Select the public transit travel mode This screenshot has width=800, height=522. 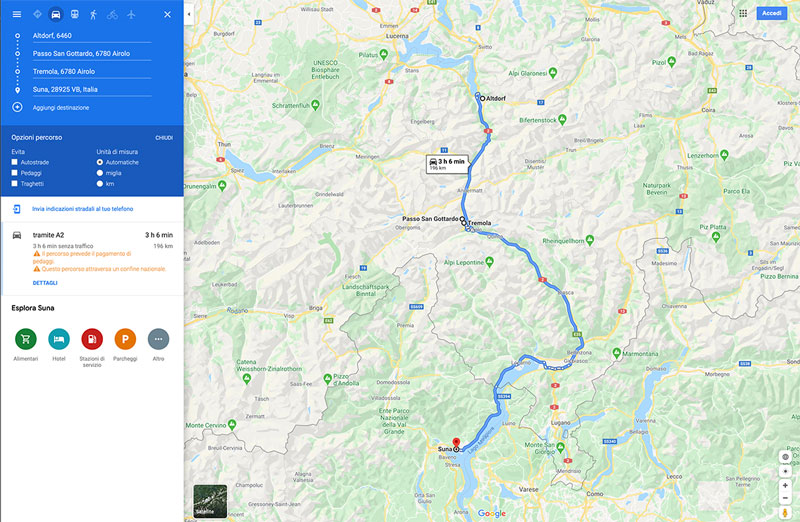[74, 14]
